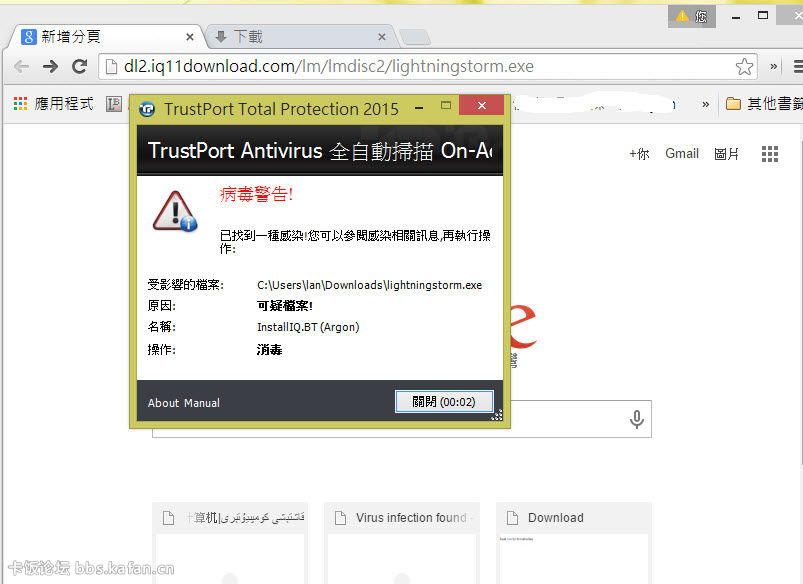This screenshot has width=803, height=584.
Task: Open a new tab with the blank tab button
Action: coord(414,38)
